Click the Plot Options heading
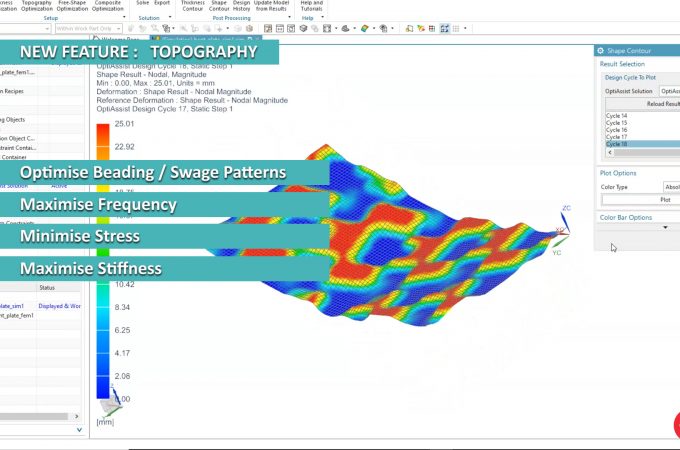Image resolution: width=680 pixels, height=450 pixels. 618,173
